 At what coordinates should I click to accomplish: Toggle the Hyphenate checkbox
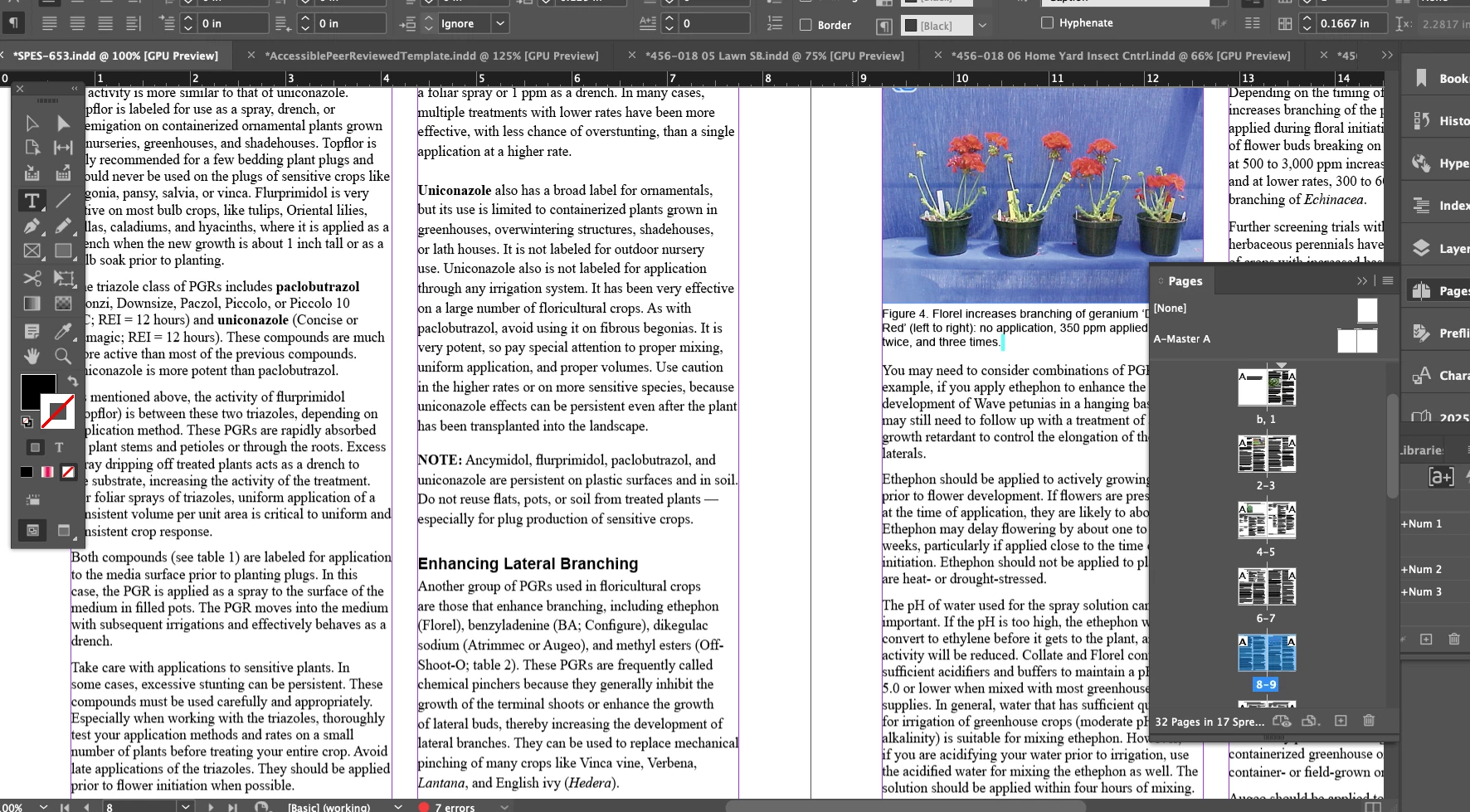tap(1047, 22)
